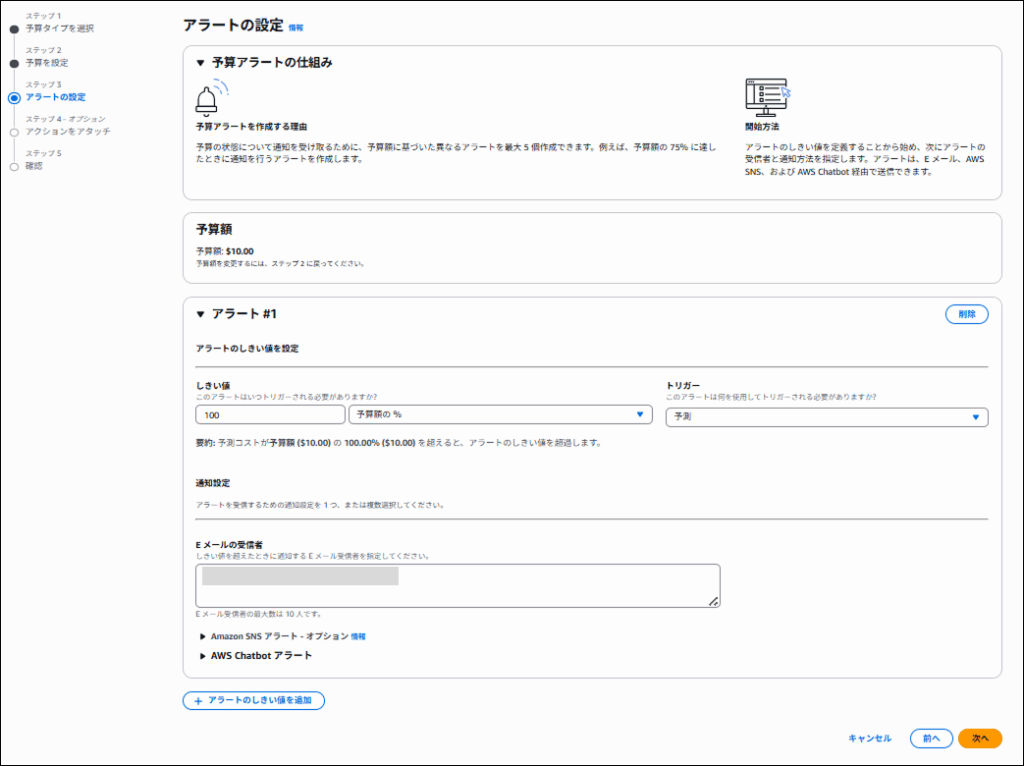The height and width of the screenshot is (766, 1024).
Task: Select step 3 アラートの設定 radio indicator
Action: [14, 98]
